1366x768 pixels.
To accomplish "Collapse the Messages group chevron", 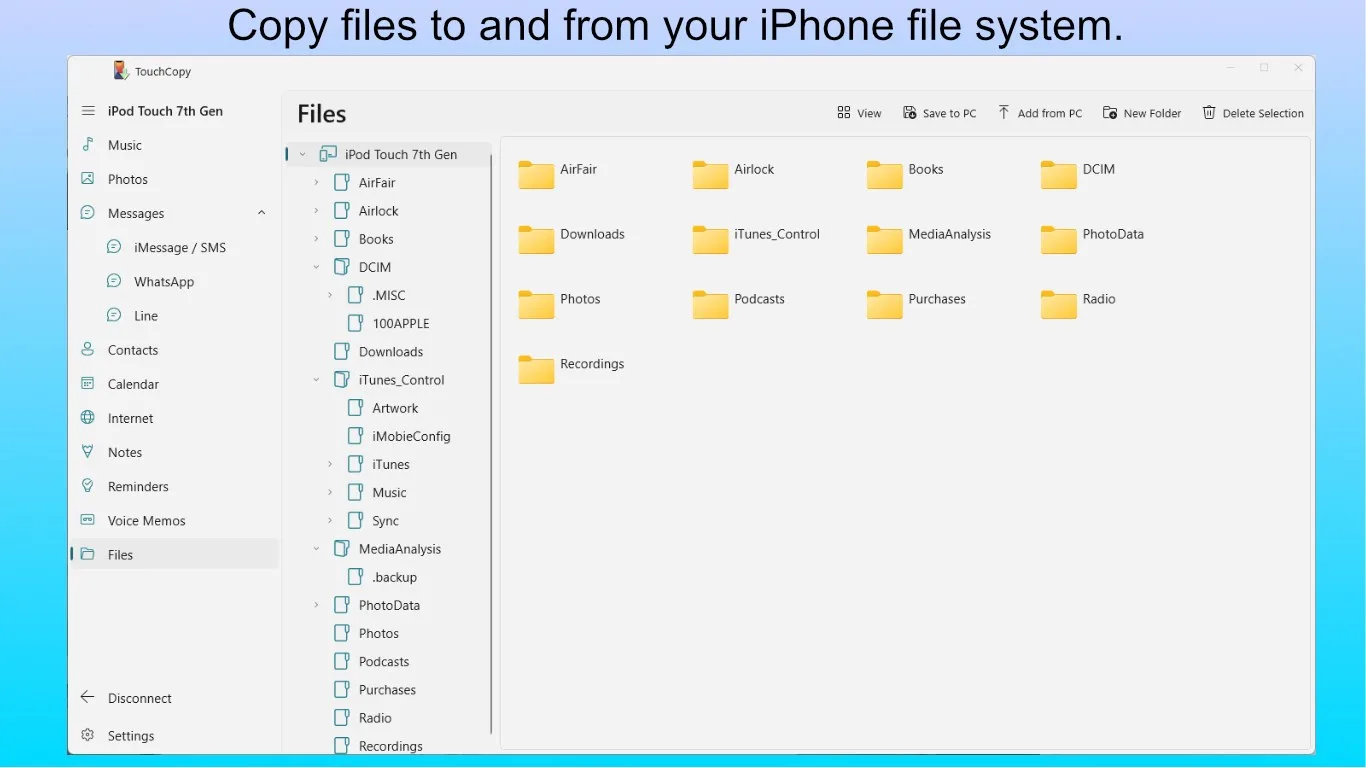I will 261,213.
